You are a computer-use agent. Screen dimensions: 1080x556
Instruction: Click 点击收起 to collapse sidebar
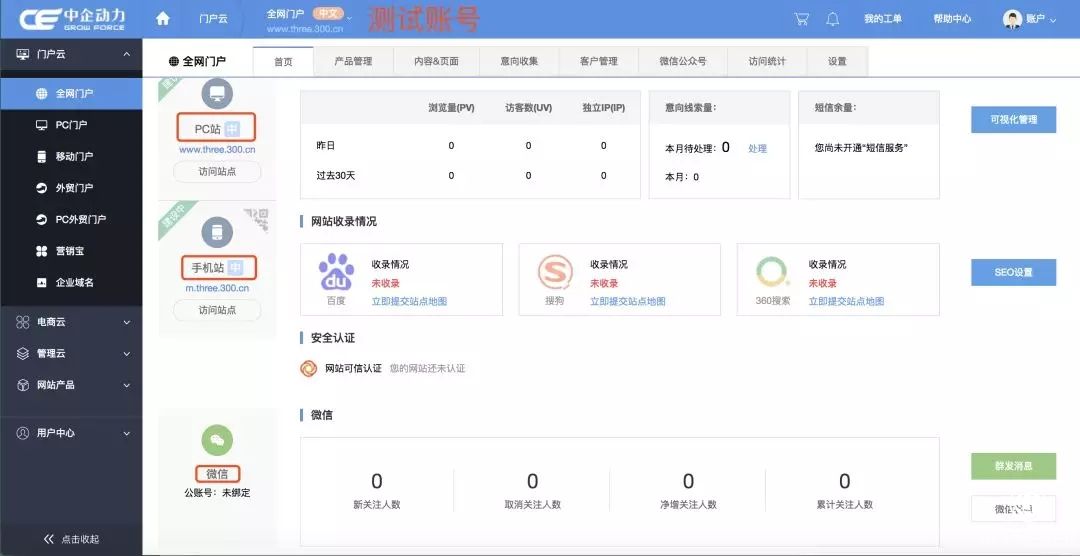click(70, 539)
